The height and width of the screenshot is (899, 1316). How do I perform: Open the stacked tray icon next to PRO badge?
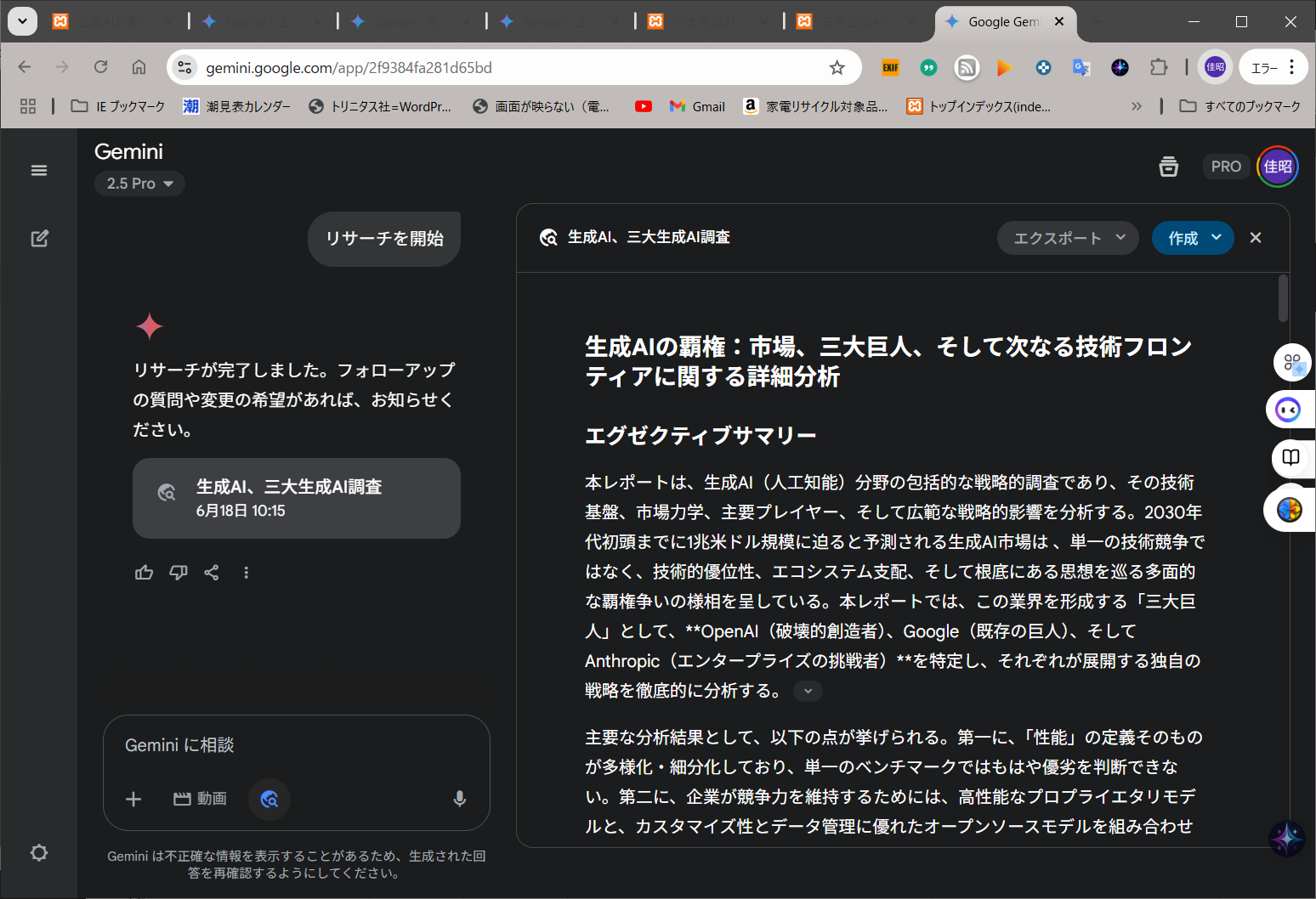click(x=1169, y=167)
